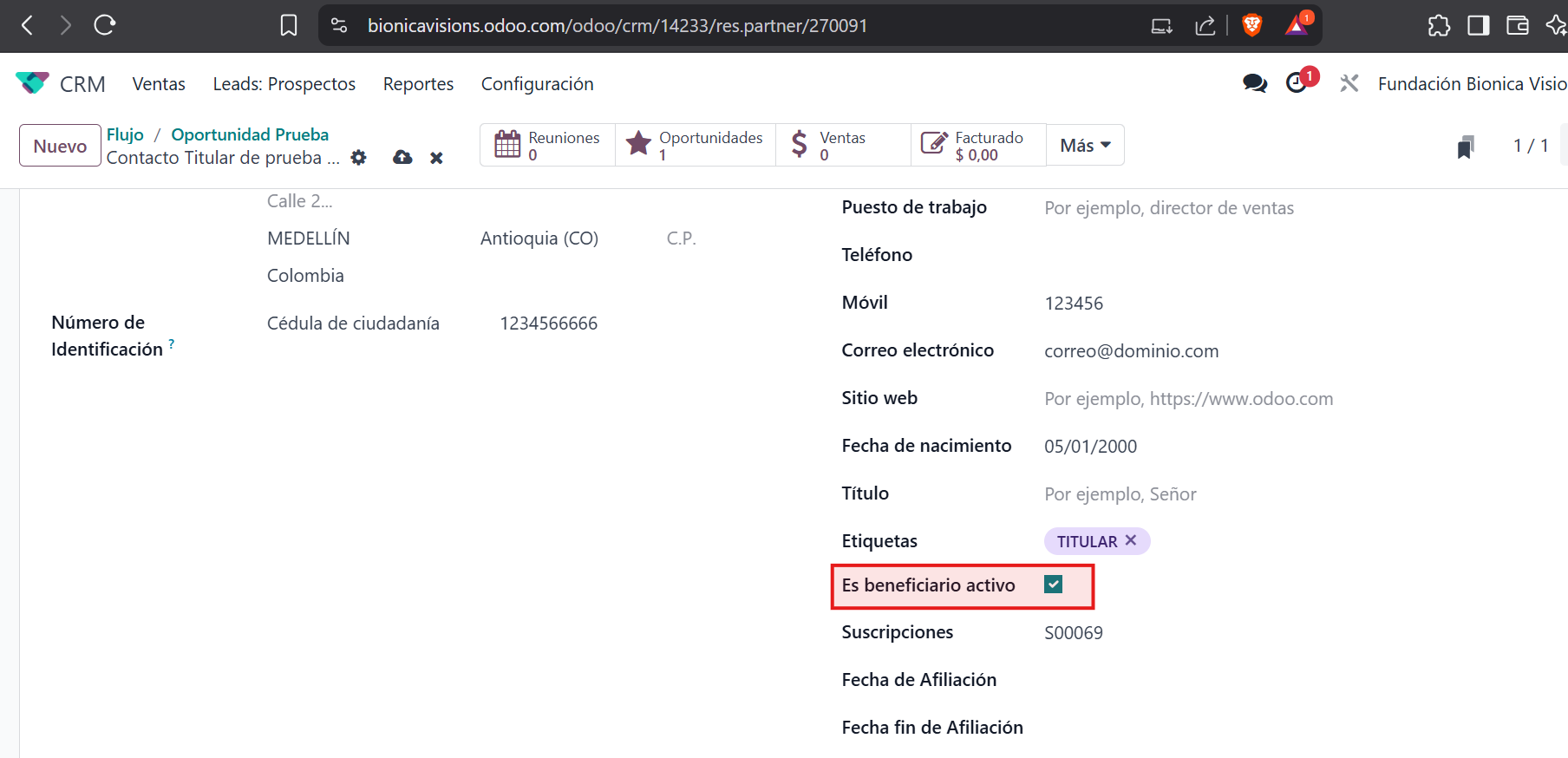Click the gear actions icon beside record title

(x=358, y=158)
